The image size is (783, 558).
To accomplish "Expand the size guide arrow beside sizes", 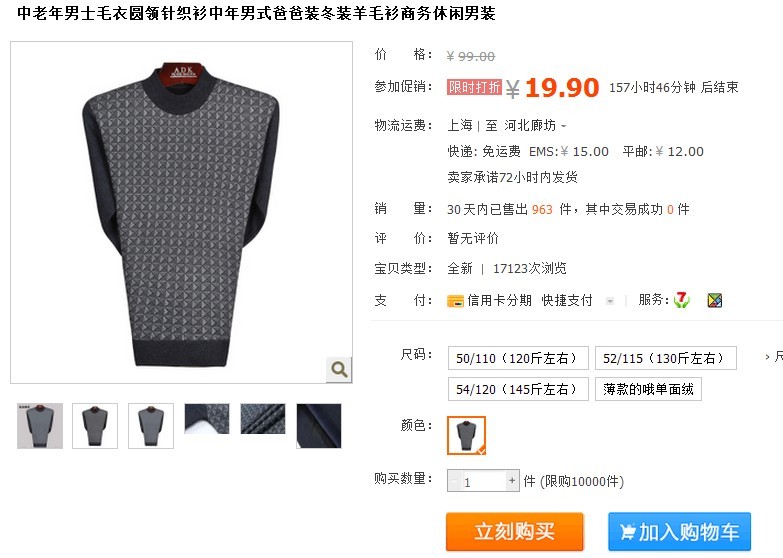I will point(768,357).
